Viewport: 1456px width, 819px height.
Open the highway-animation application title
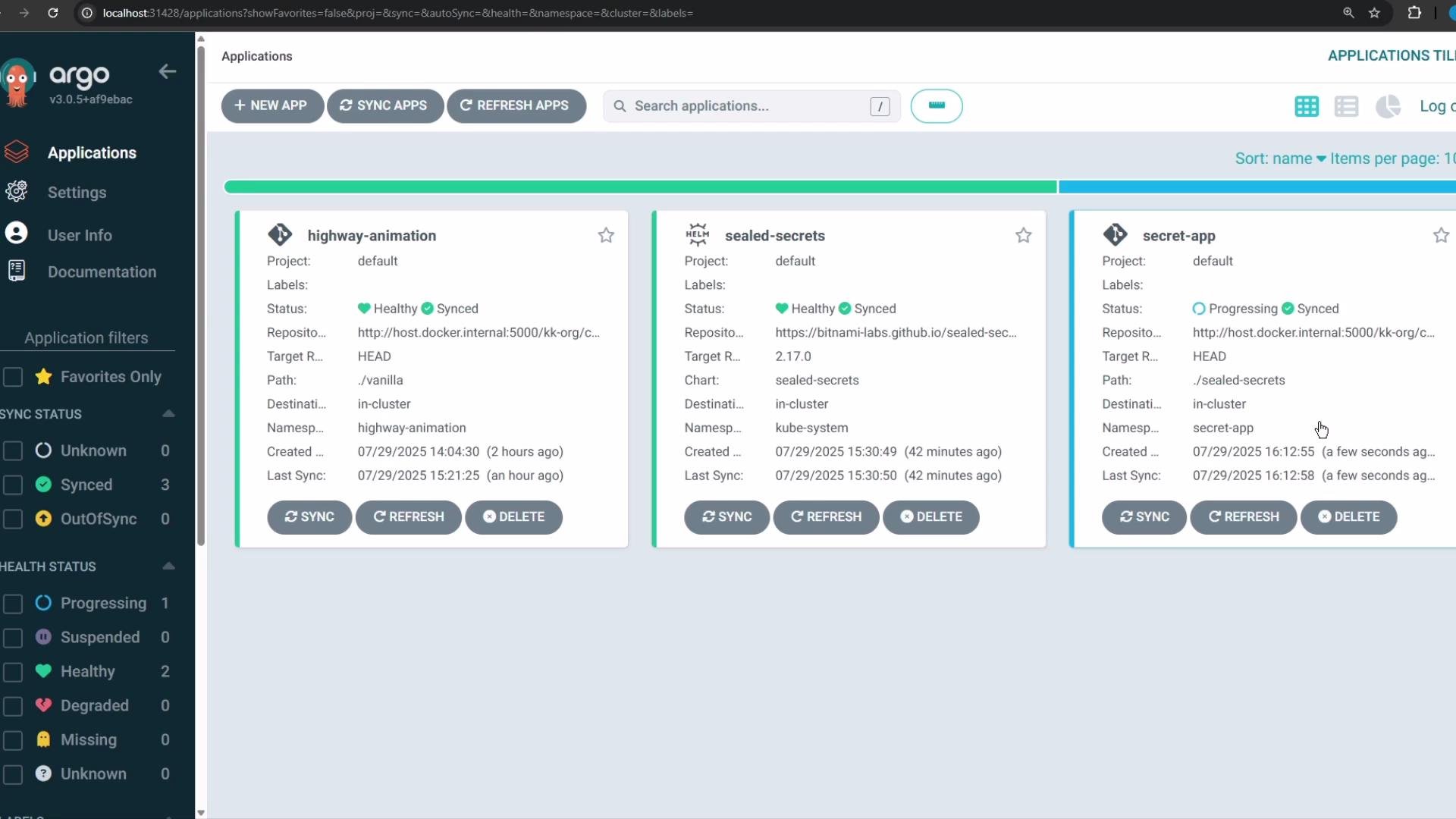coord(372,236)
